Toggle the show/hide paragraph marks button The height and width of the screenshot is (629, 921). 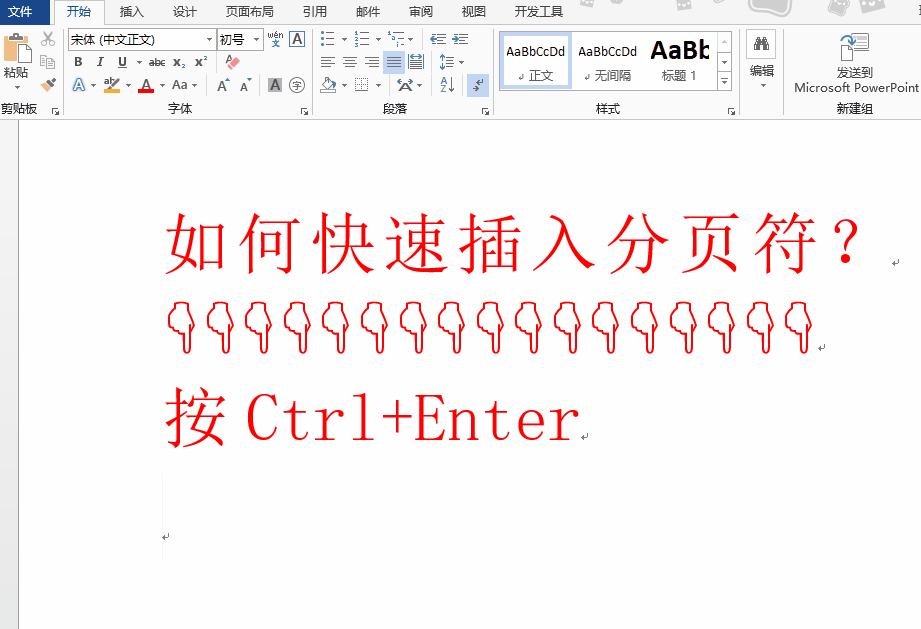(478, 86)
